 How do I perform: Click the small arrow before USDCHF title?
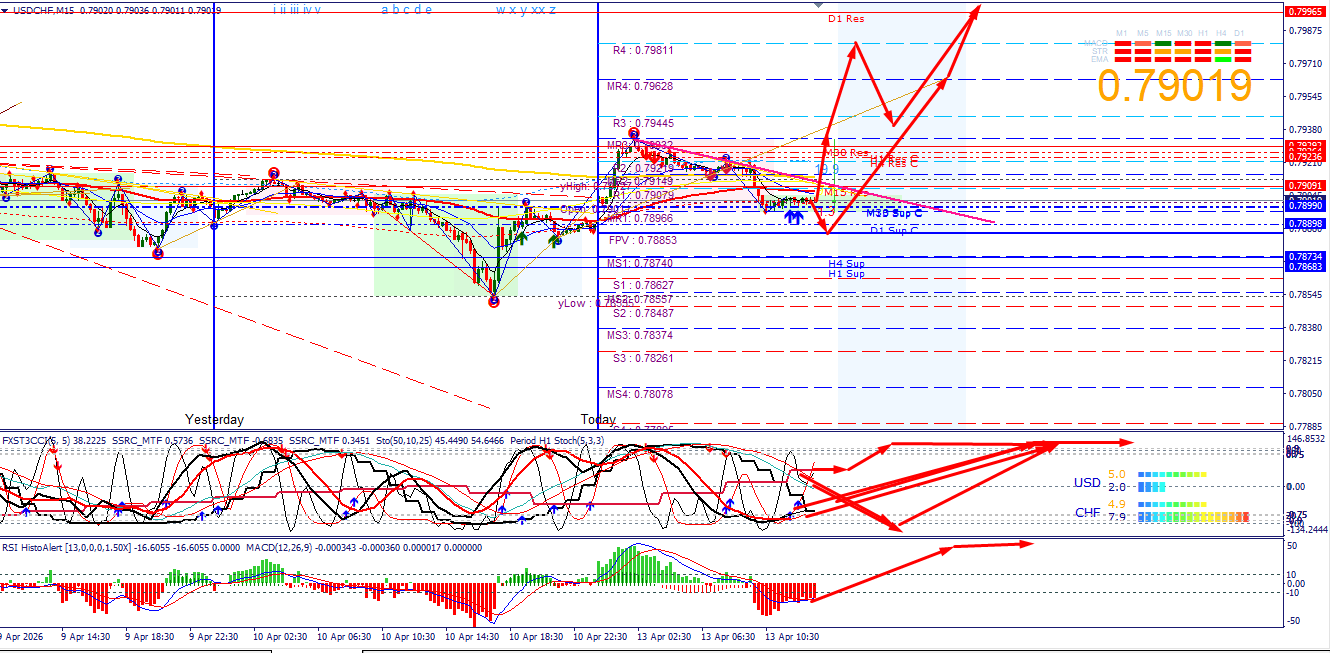6,9
